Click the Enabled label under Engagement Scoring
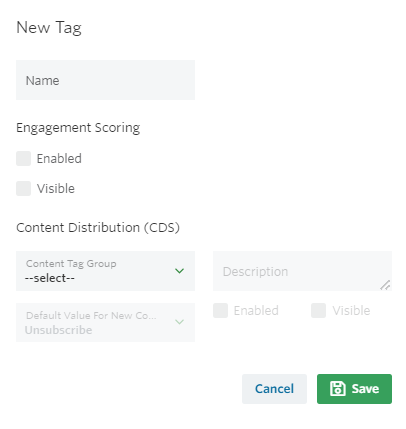406x429 pixels. click(59, 158)
